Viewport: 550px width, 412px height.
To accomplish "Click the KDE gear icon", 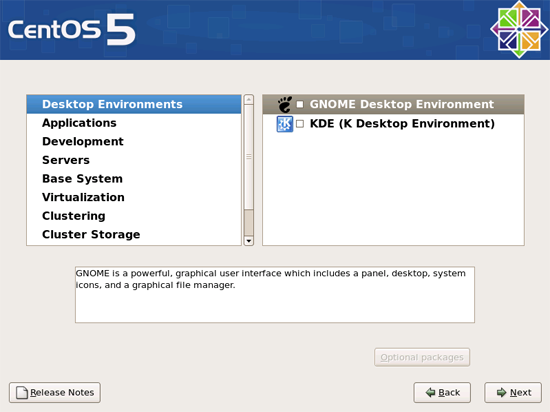I will pos(284,124).
